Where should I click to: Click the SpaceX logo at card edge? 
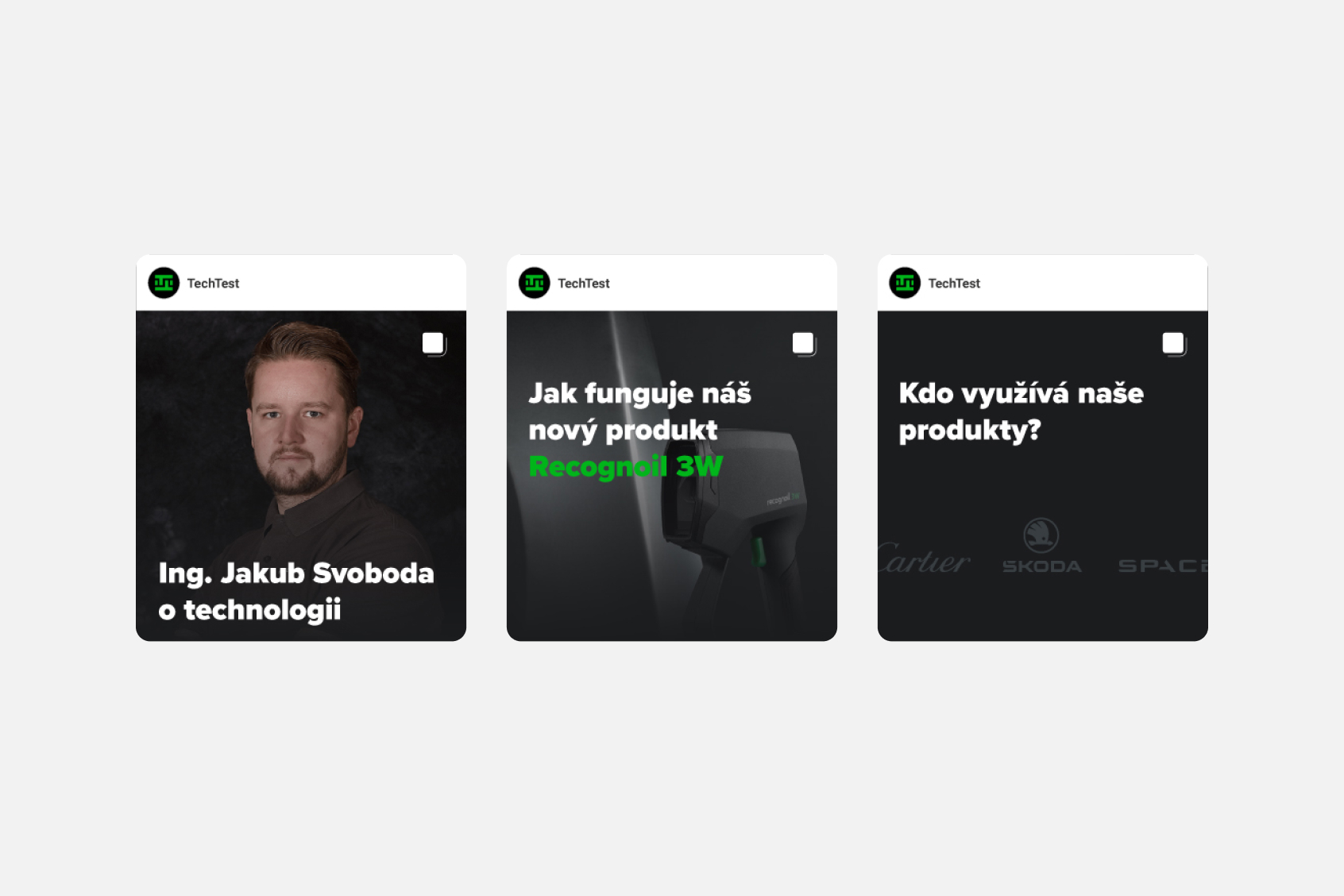pos(1163,566)
